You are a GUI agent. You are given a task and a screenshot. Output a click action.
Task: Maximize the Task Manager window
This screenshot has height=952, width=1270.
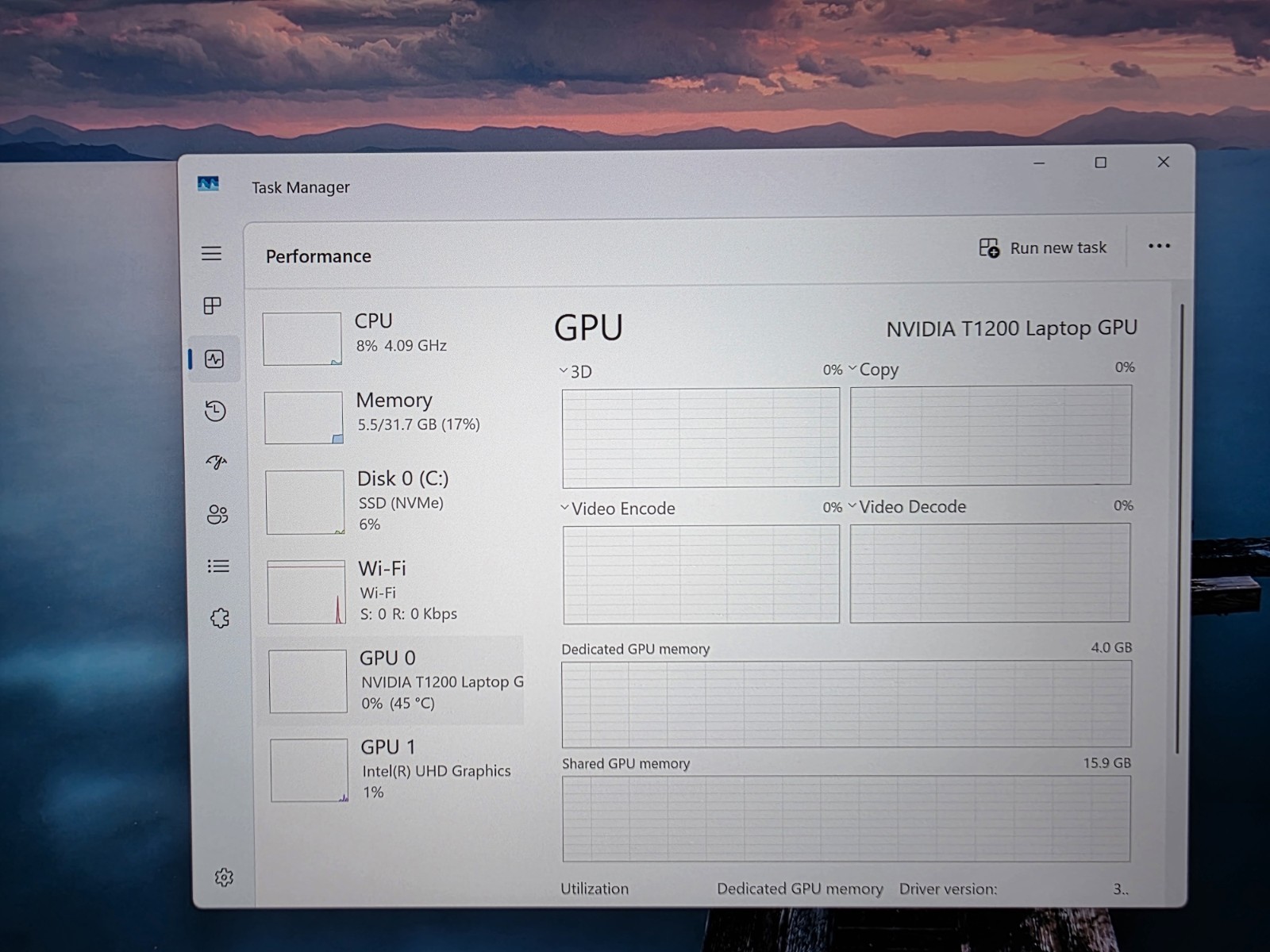[x=1101, y=163]
